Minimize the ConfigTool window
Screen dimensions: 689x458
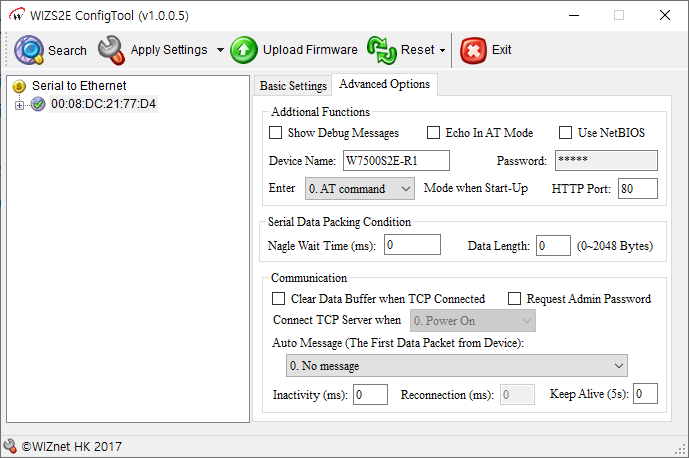pos(574,15)
